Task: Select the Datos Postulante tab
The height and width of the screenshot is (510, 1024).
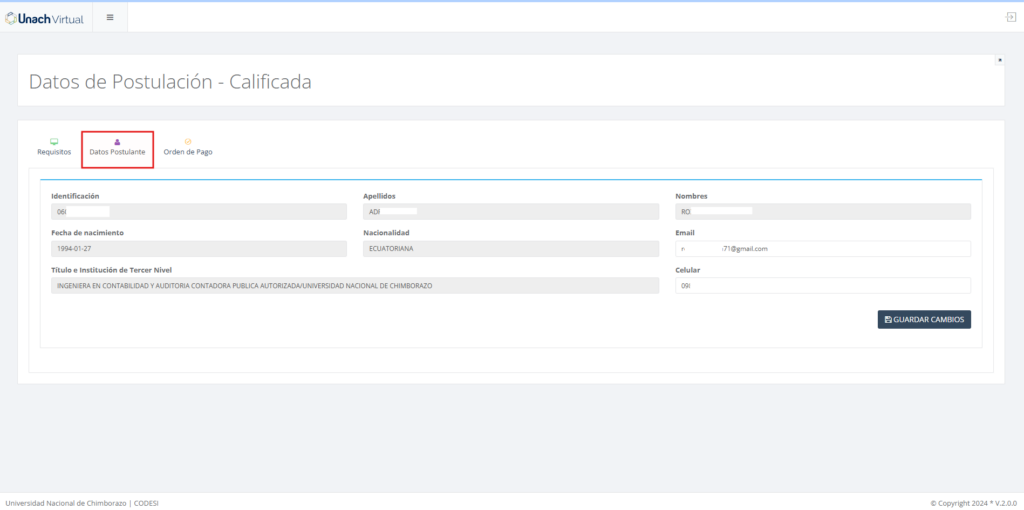Action: tap(117, 147)
